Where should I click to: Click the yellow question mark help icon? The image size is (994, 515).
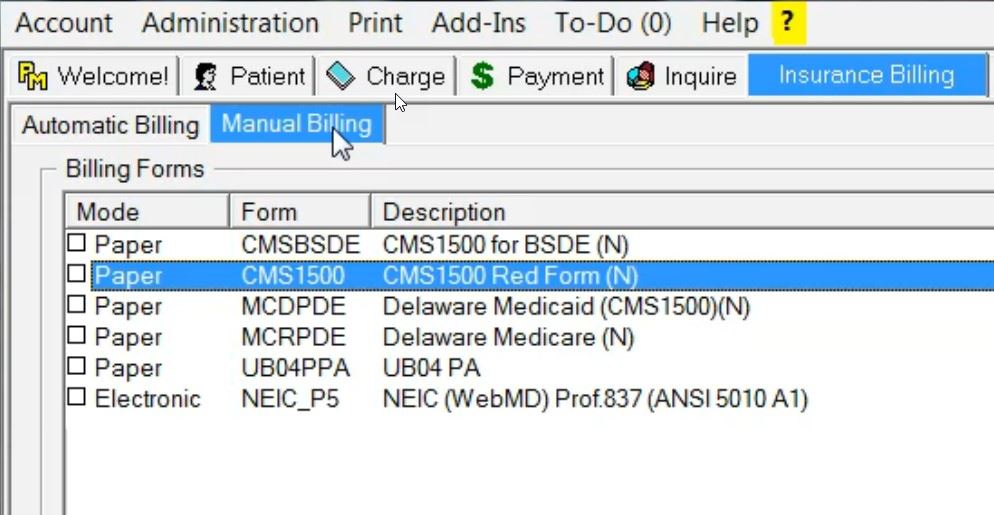tap(789, 22)
